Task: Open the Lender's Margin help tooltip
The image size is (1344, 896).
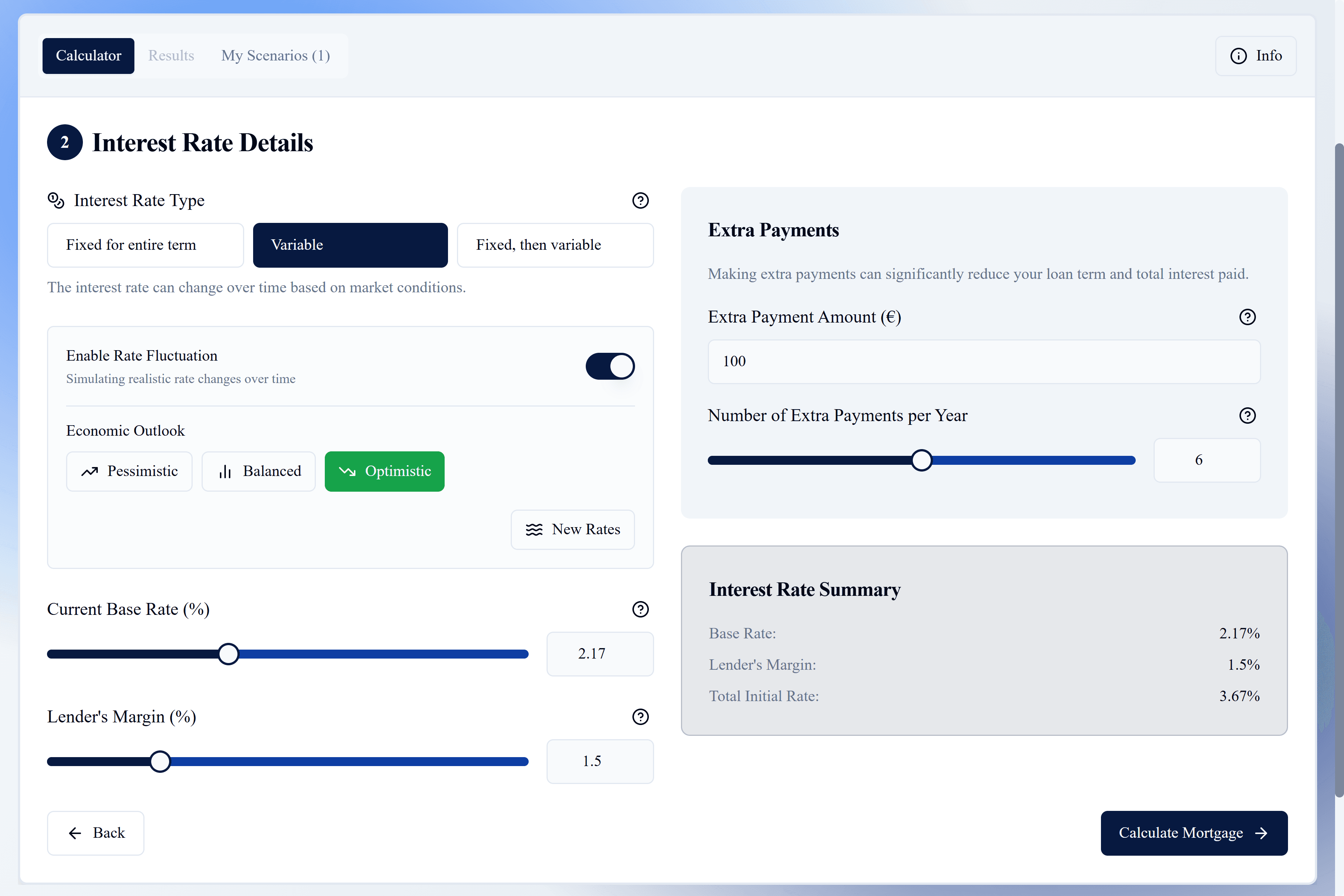Action: (641, 717)
